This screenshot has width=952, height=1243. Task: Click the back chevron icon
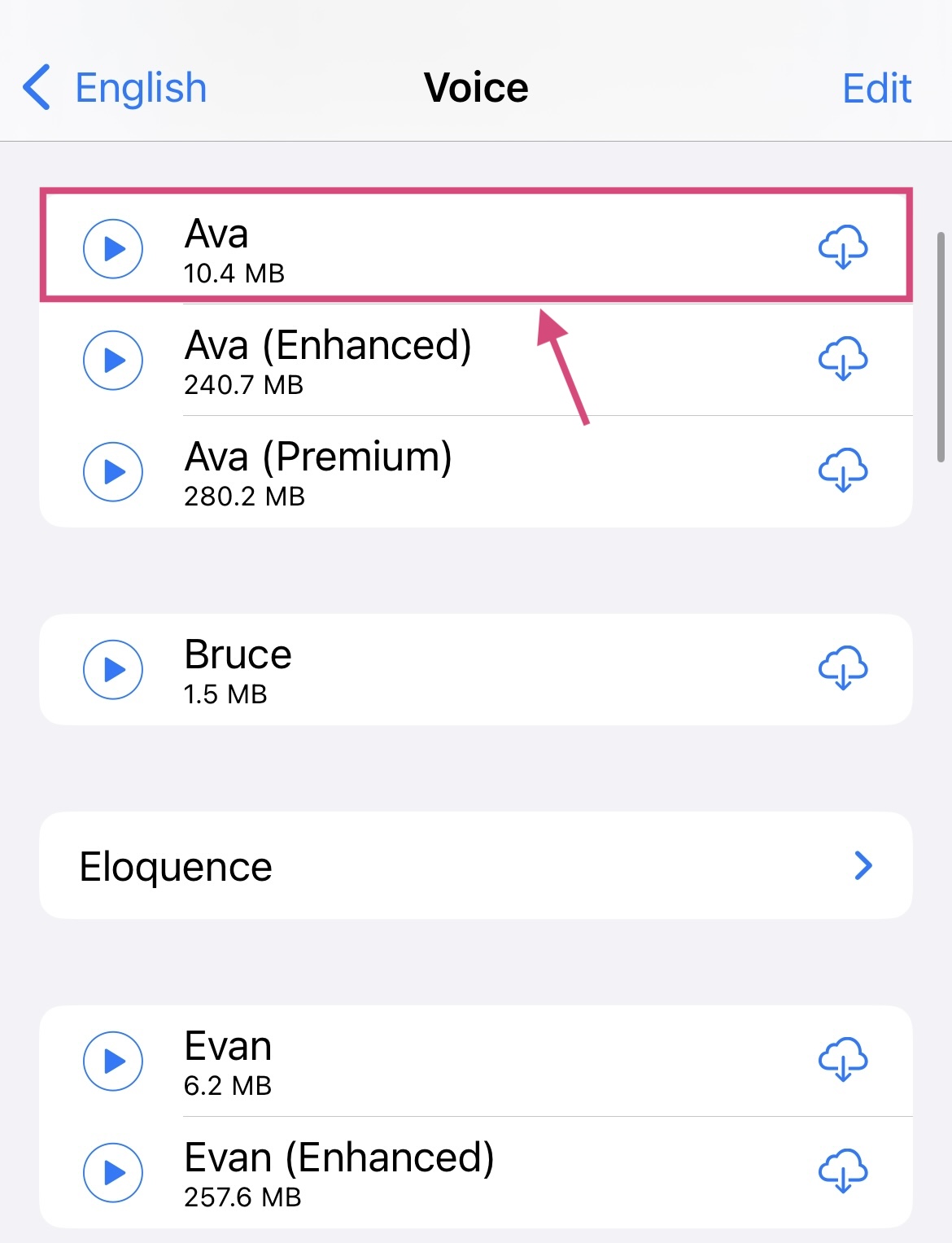coord(37,87)
